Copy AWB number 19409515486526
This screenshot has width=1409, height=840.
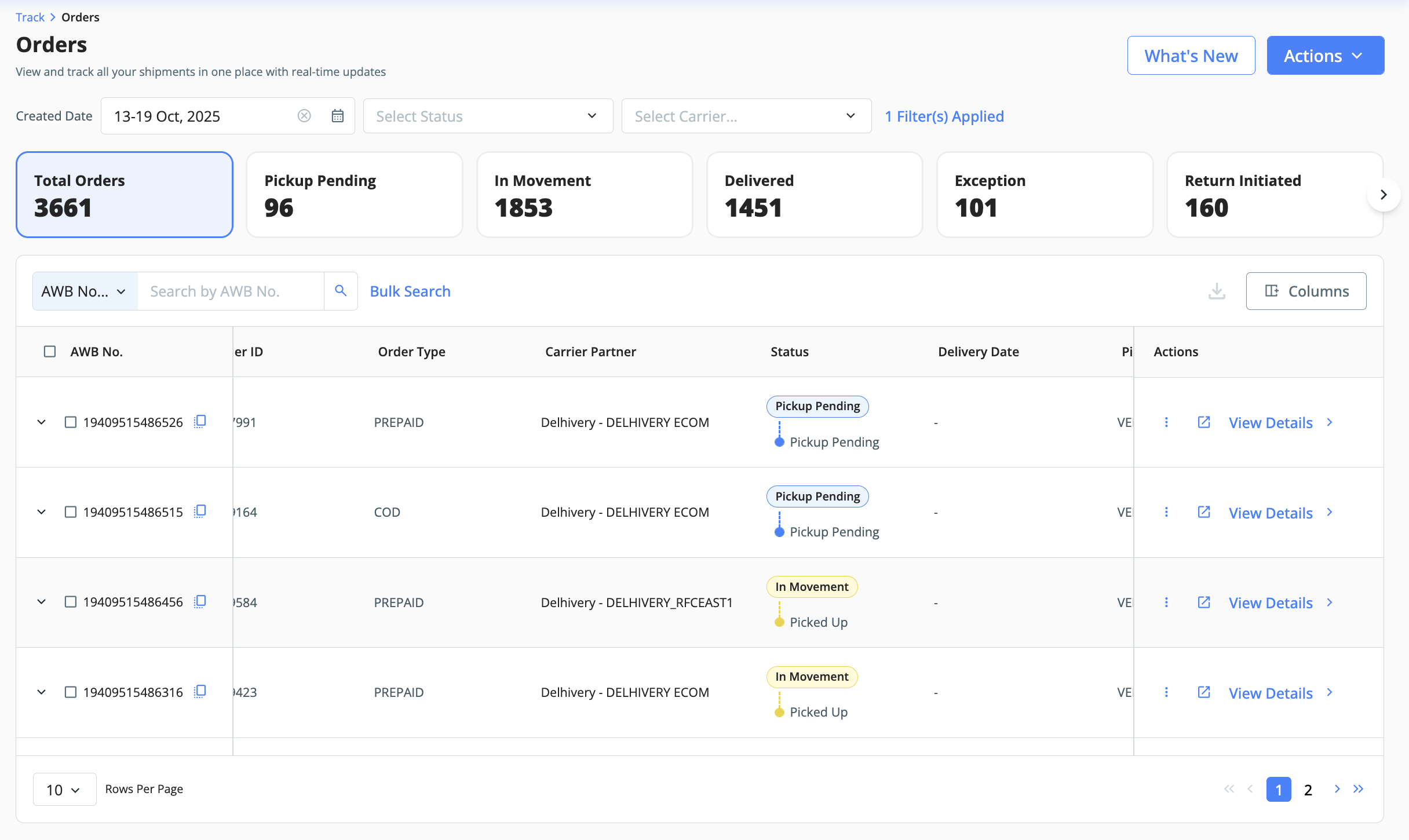pyautogui.click(x=200, y=422)
